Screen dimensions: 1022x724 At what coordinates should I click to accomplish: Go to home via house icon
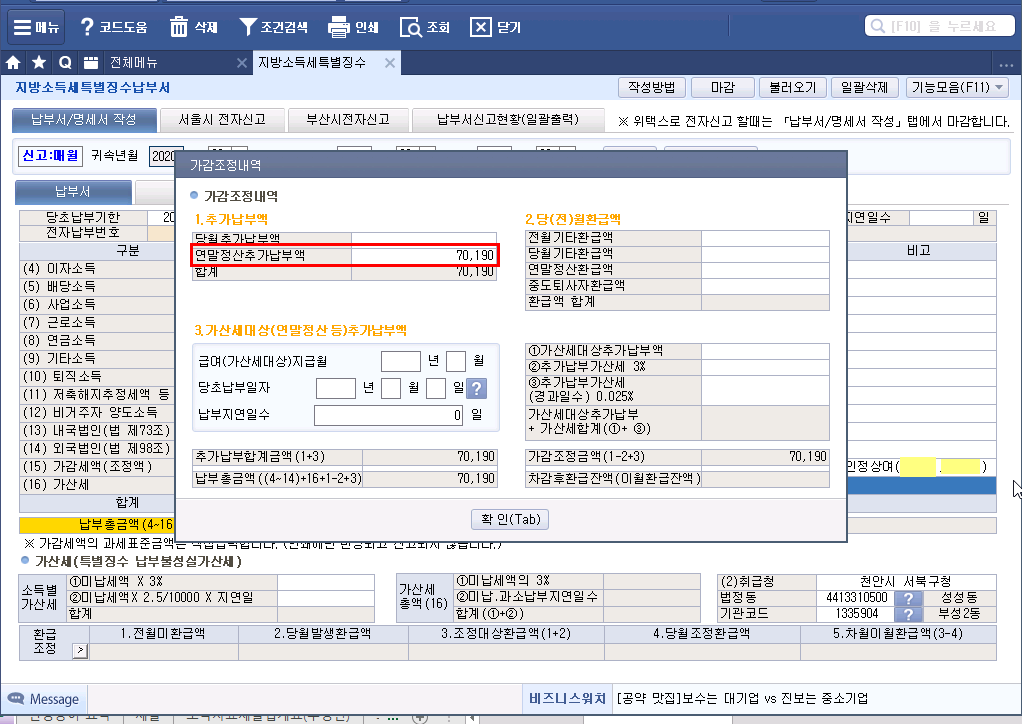pos(14,63)
